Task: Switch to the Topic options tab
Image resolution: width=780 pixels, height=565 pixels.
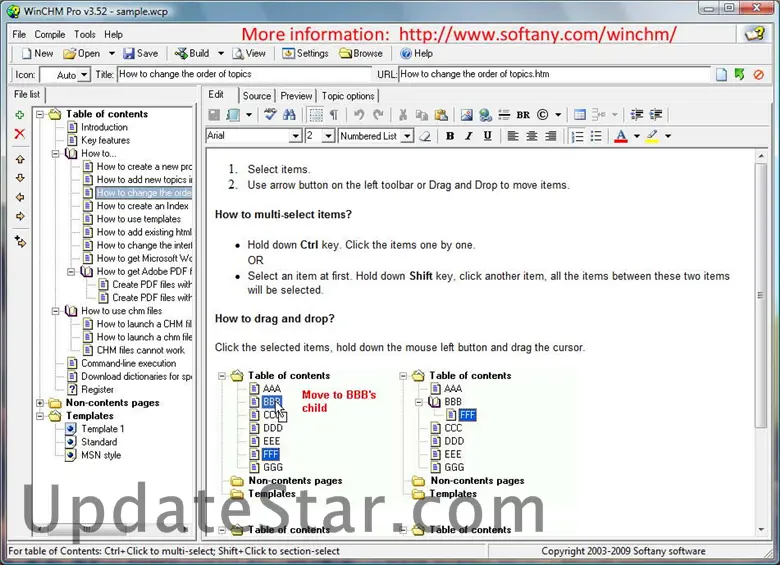Action: pyautogui.click(x=348, y=96)
